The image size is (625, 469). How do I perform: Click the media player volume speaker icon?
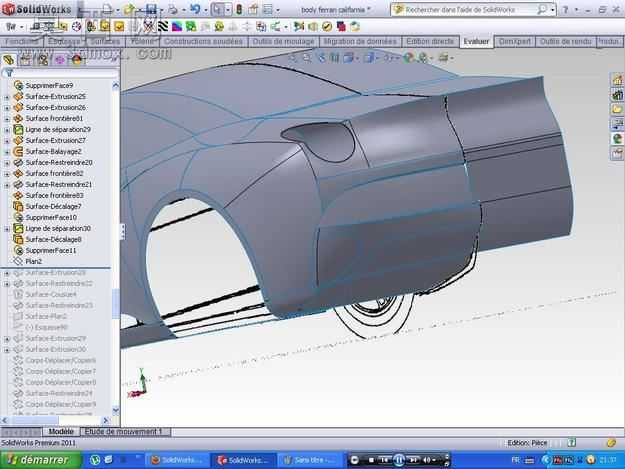coord(426,460)
